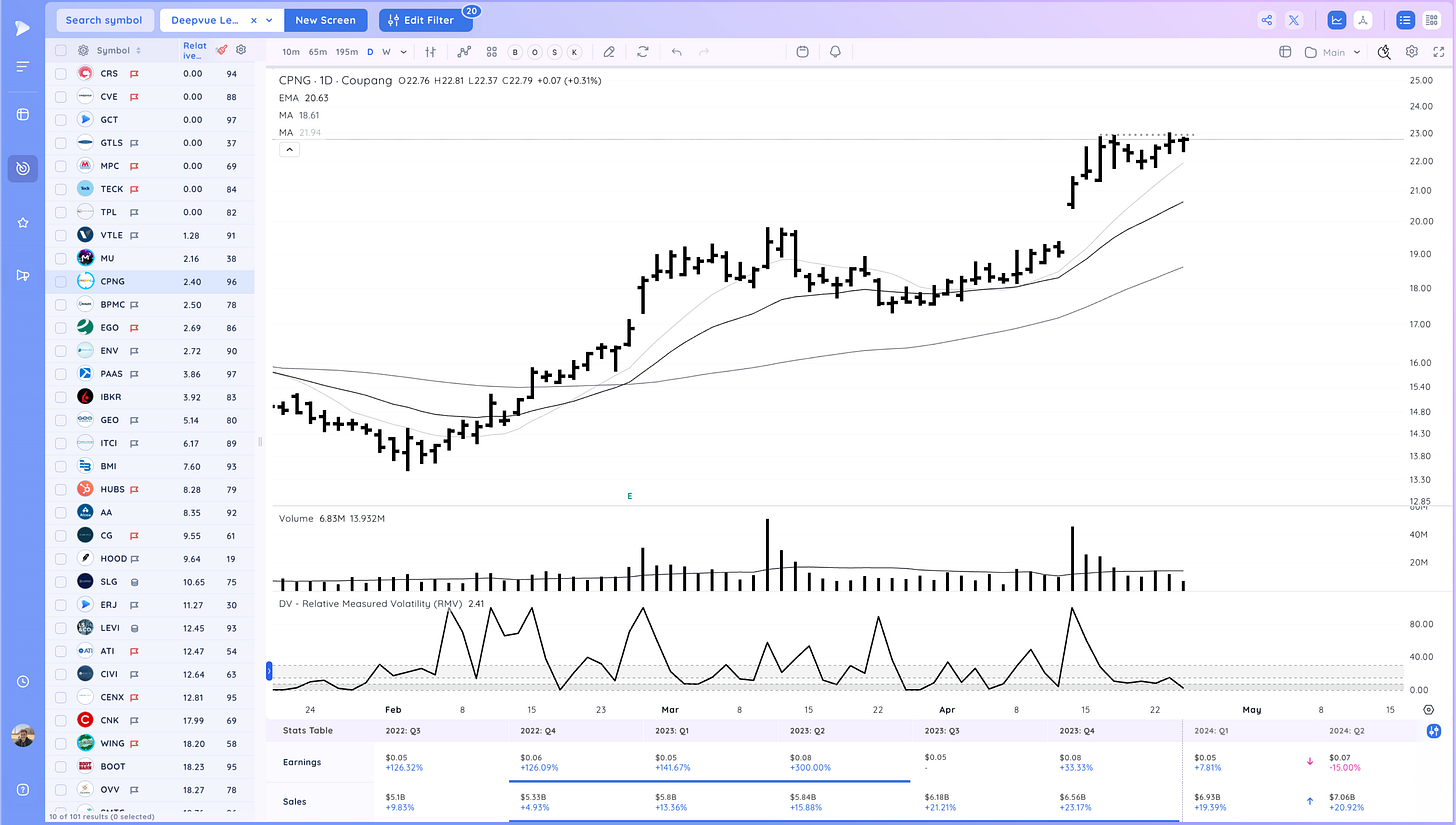Viewport: 1456px width, 825px height.
Task: Select the HOOD row in watchlist
Action: [149, 558]
